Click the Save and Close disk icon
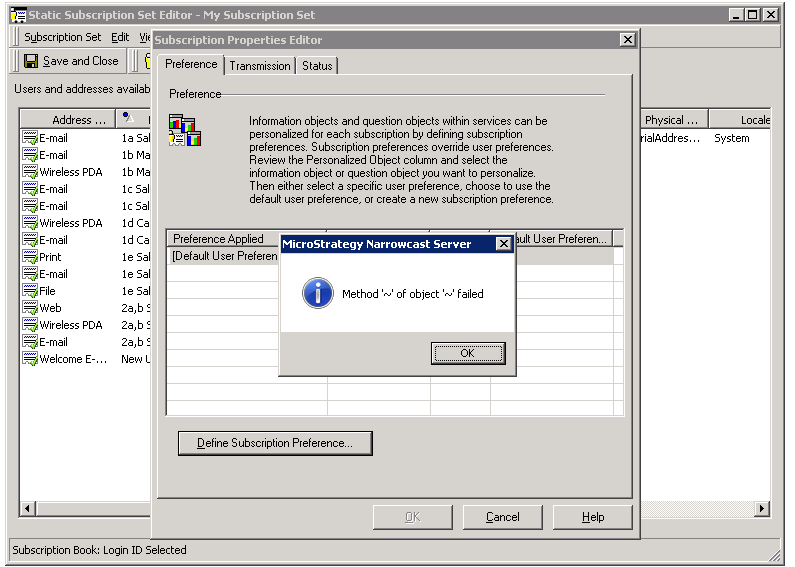 (31, 61)
